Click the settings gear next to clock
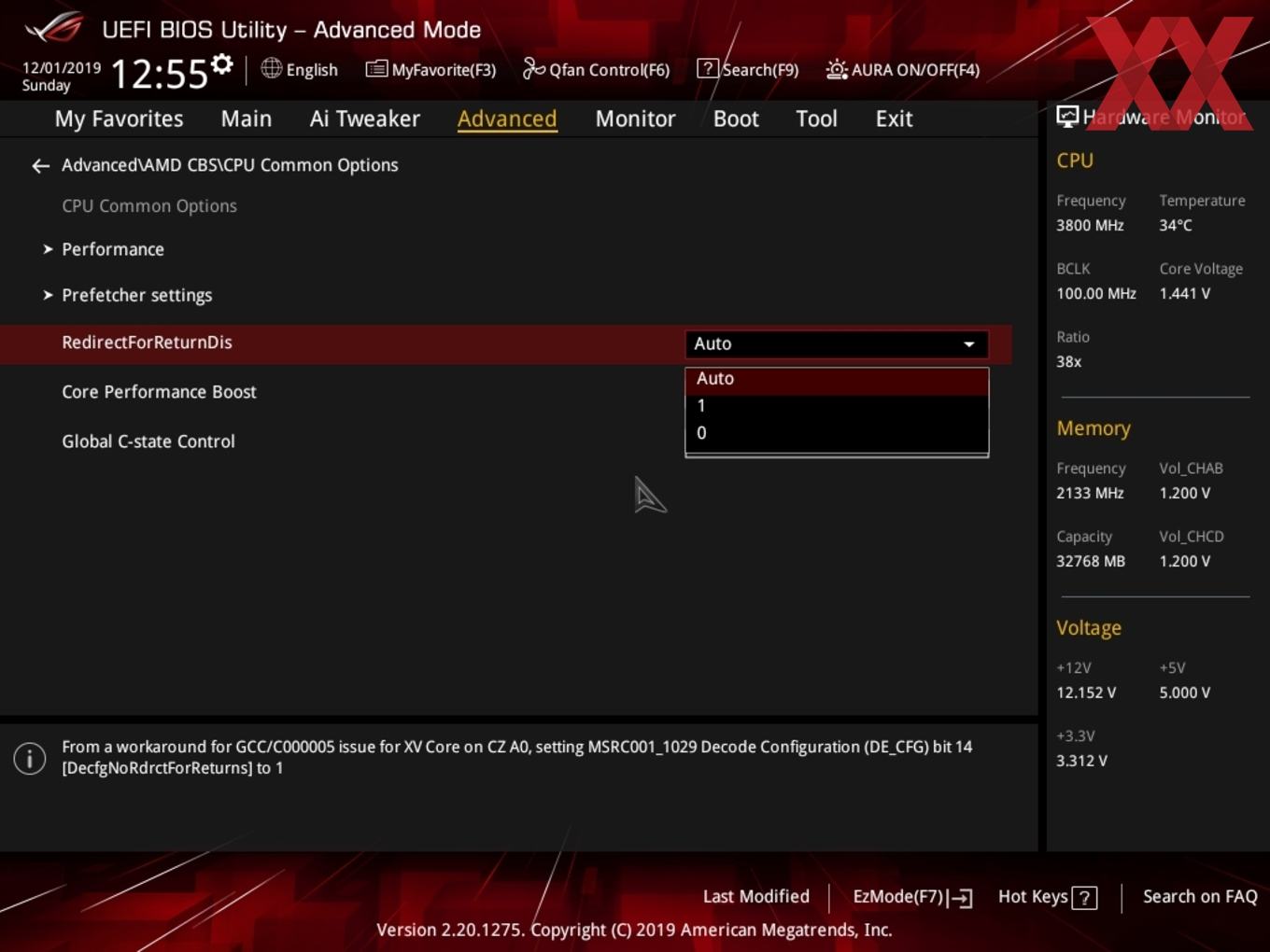This screenshot has height=952, width=1270. point(222,64)
